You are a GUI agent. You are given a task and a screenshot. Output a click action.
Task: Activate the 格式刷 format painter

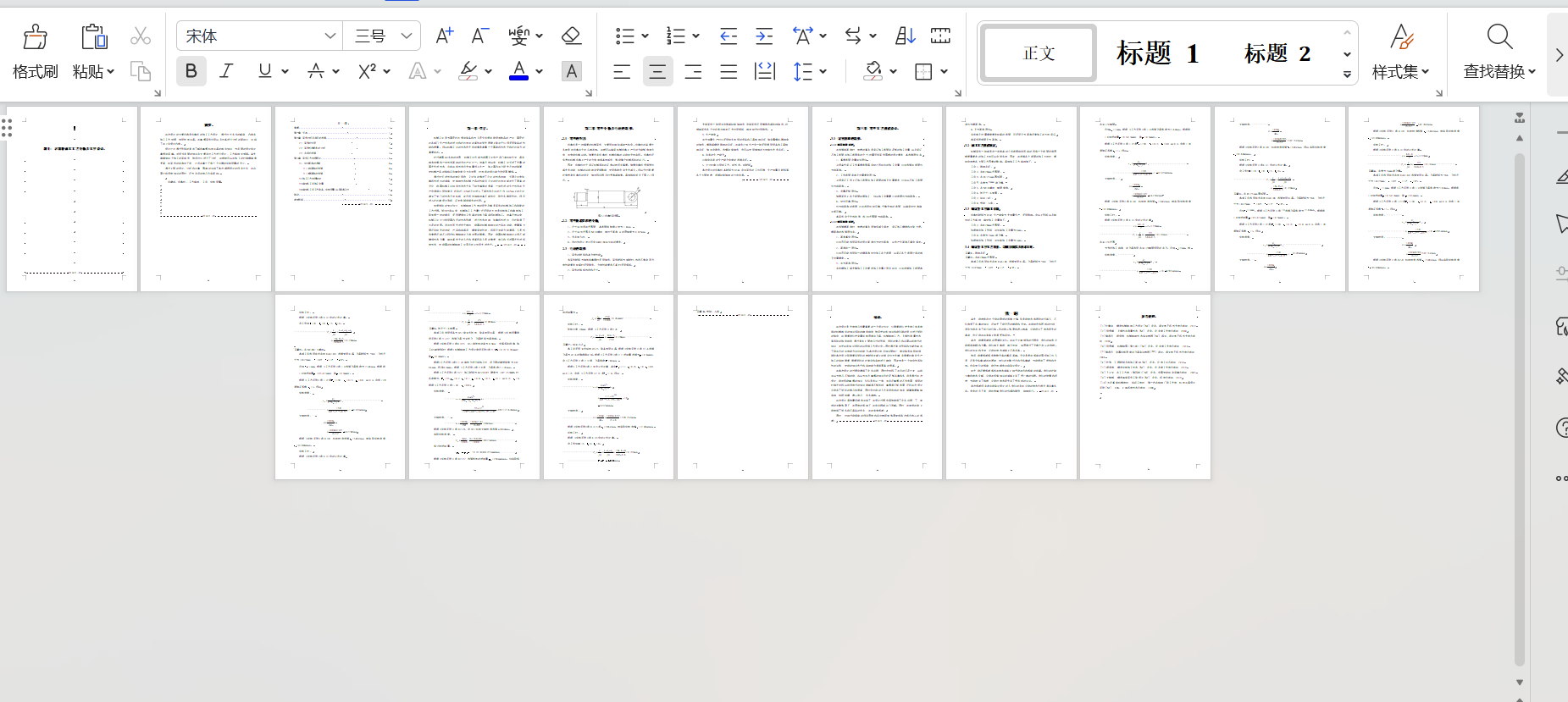[x=35, y=52]
